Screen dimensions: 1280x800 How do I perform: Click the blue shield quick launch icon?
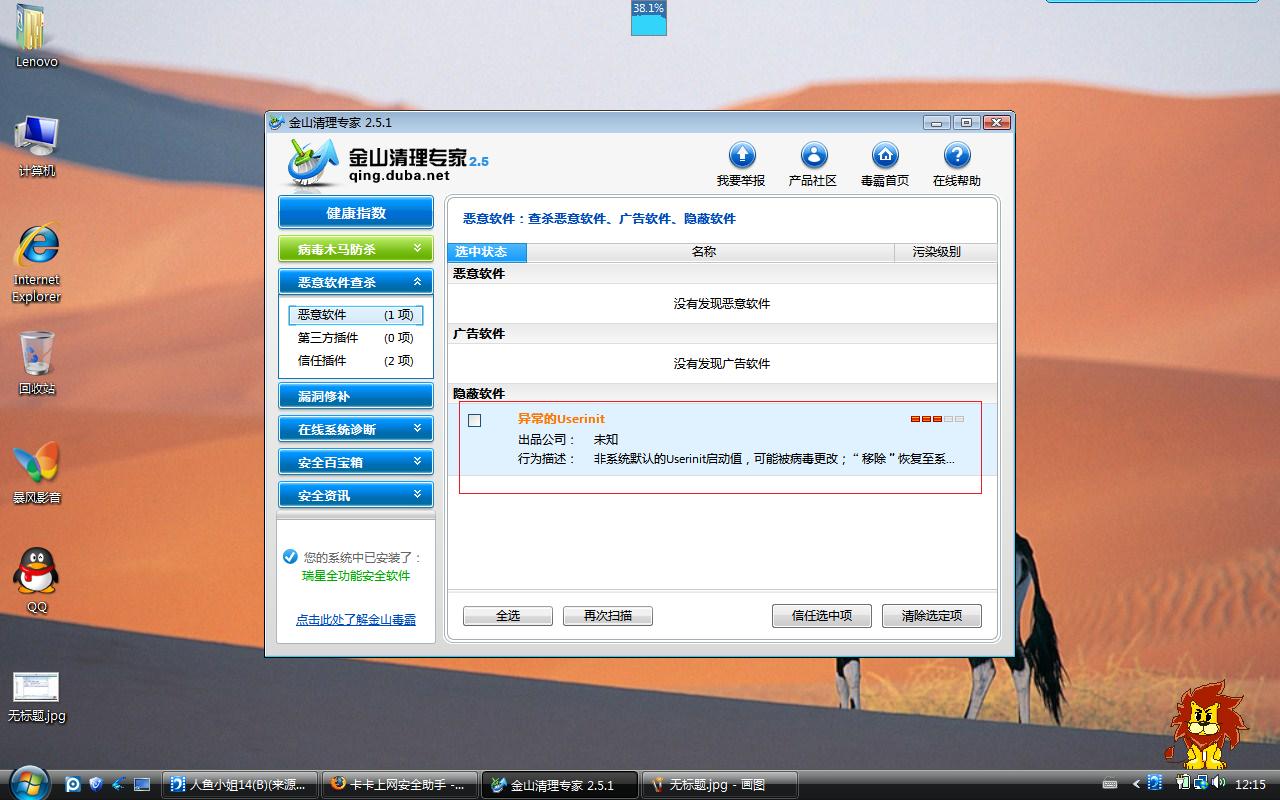coord(96,784)
